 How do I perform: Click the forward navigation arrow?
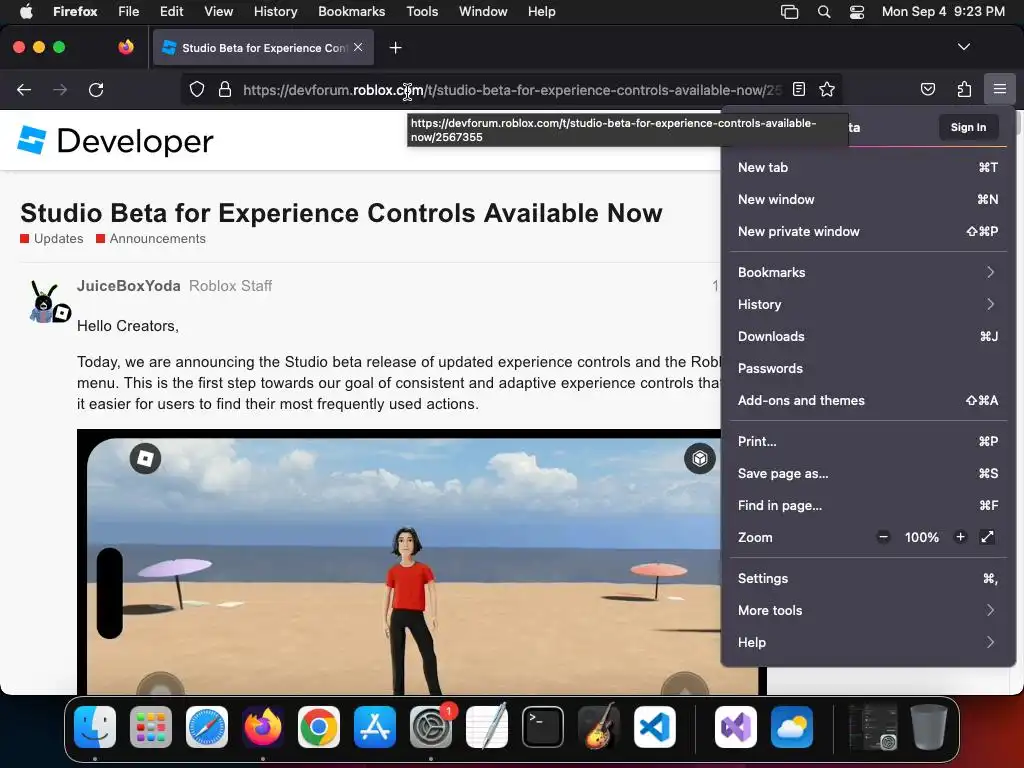pos(60,89)
